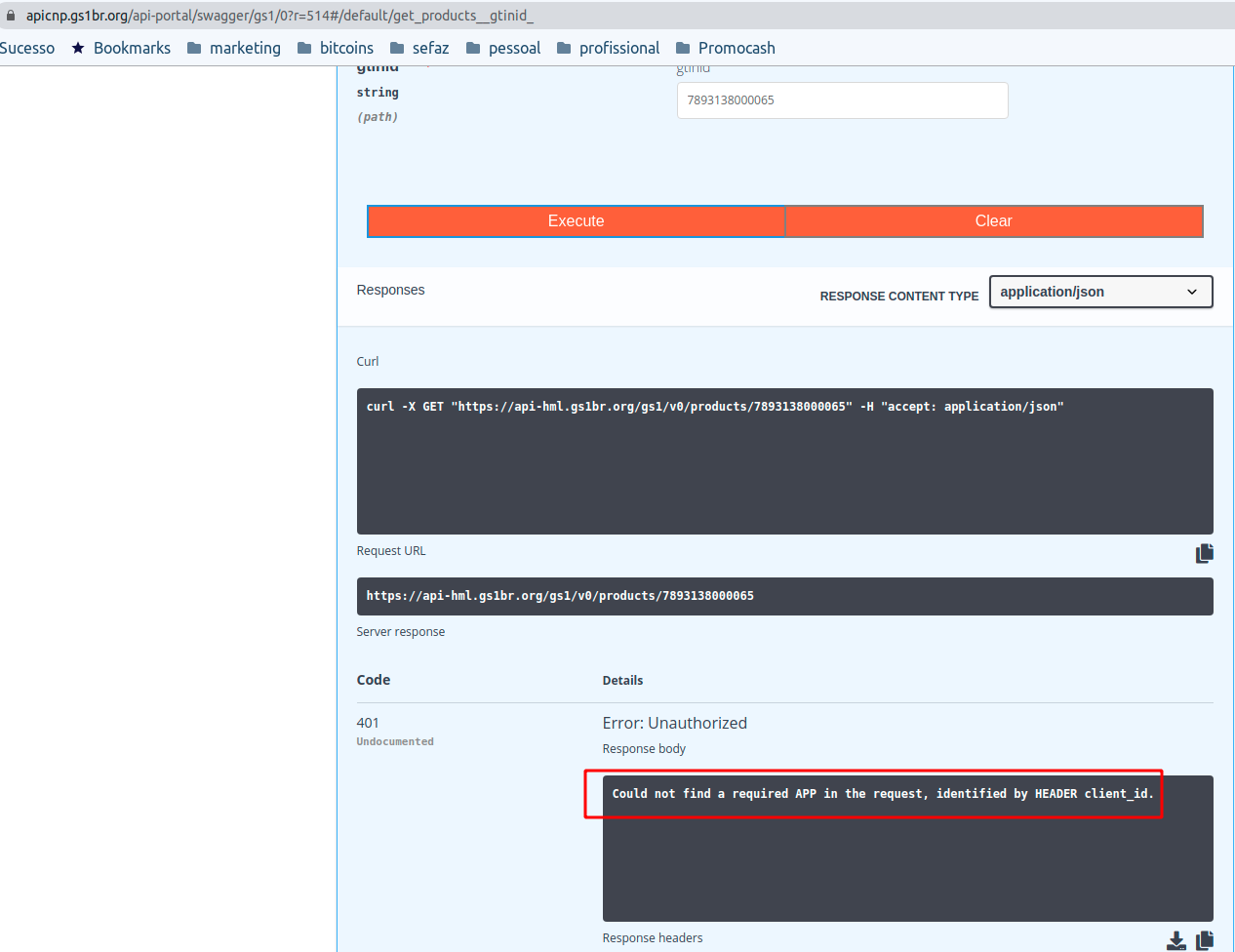Open bookmarks with the star icon
1235x952 pixels.
click(77, 48)
